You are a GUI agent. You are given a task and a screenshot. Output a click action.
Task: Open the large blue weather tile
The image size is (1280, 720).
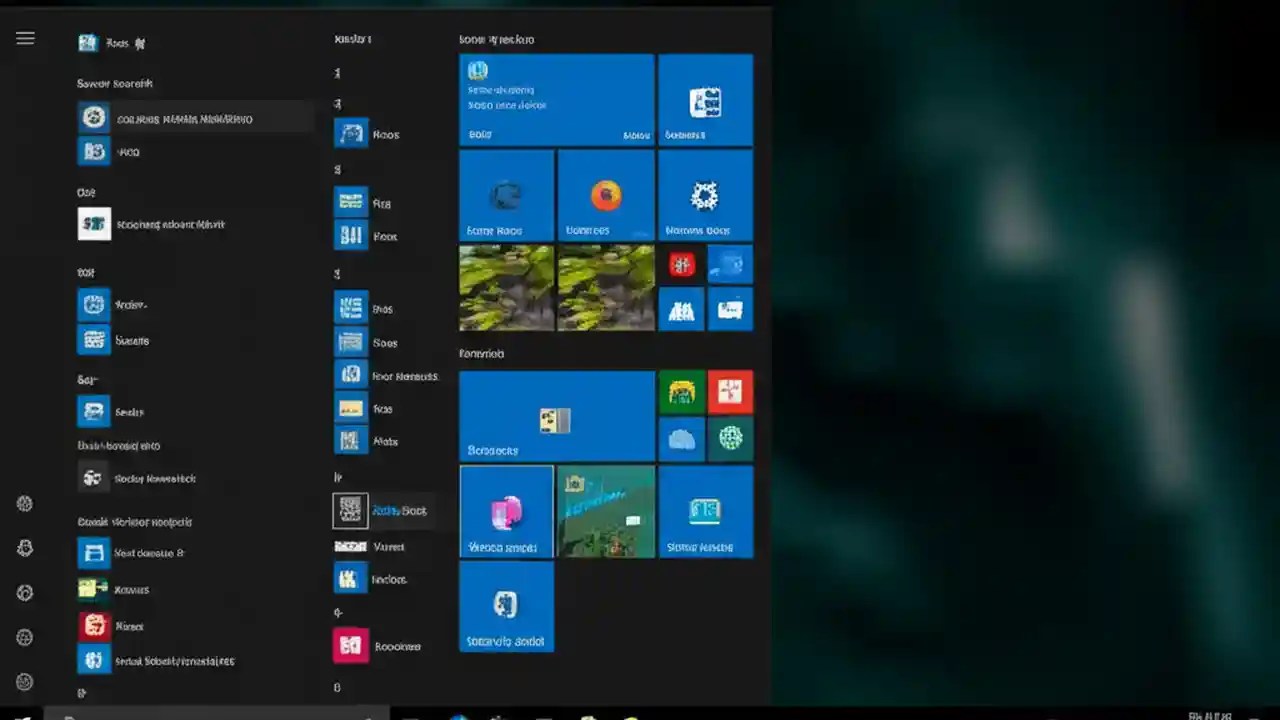pyautogui.click(x=556, y=98)
